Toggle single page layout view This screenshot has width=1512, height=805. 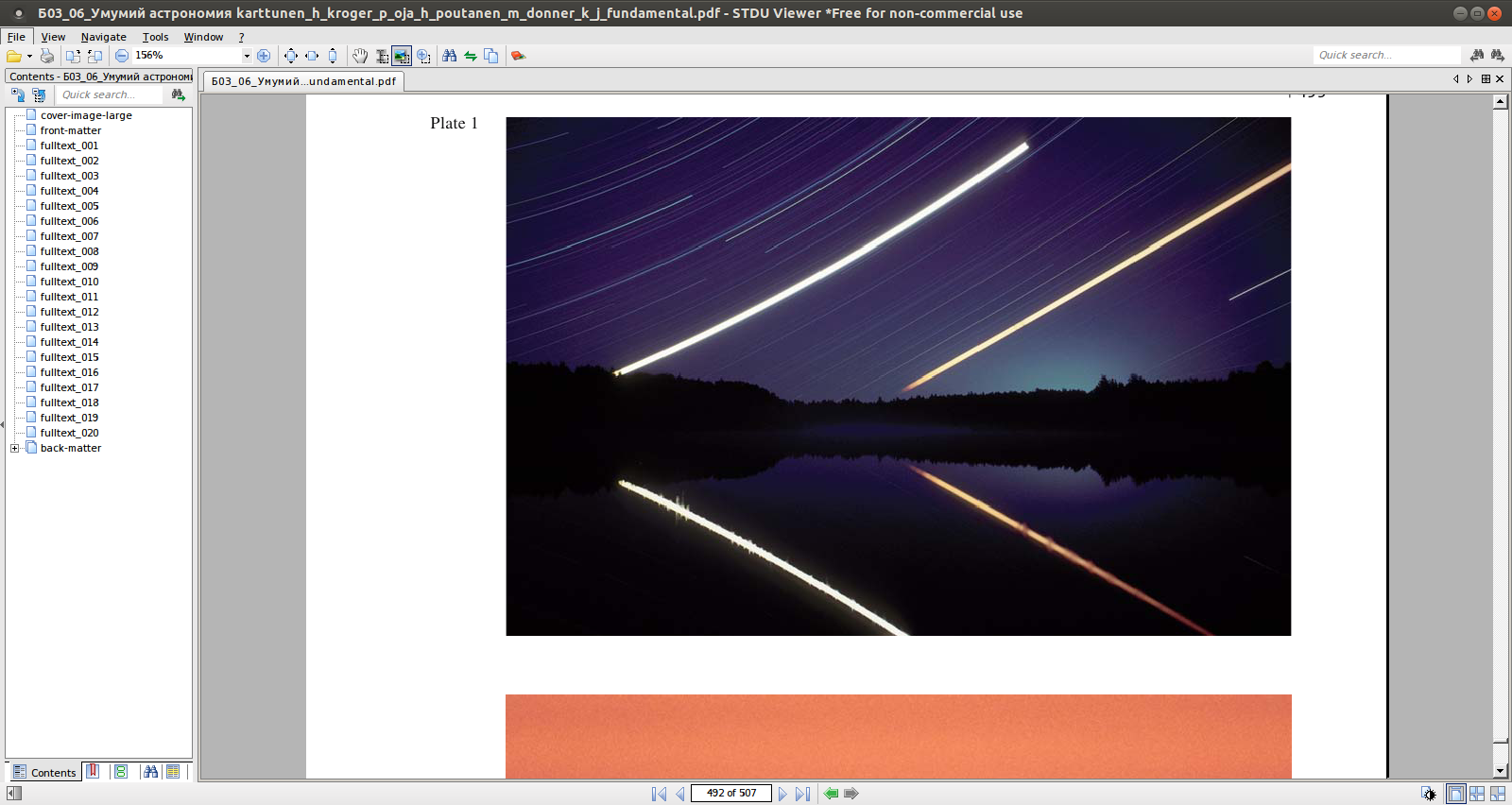1456,794
